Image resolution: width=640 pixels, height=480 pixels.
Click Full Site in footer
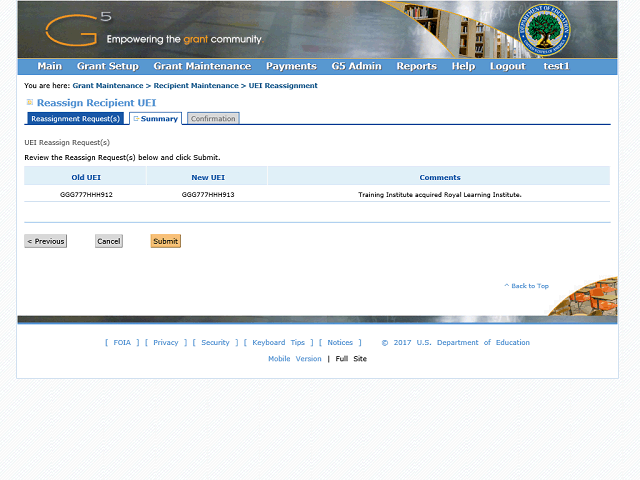tap(351, 359)
